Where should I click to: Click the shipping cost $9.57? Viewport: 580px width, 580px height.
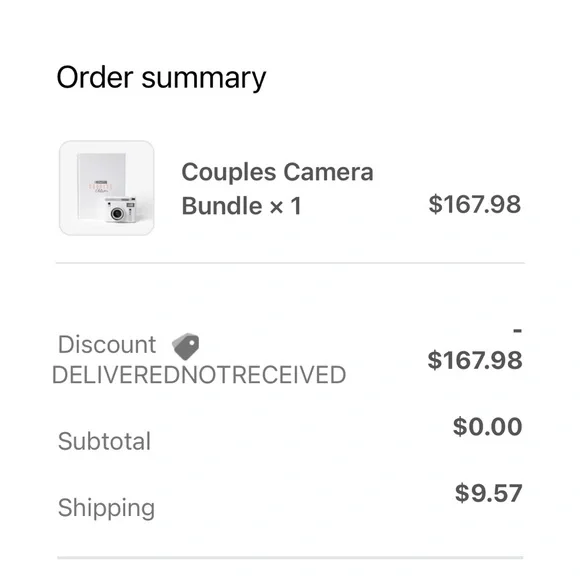point(489,493)
